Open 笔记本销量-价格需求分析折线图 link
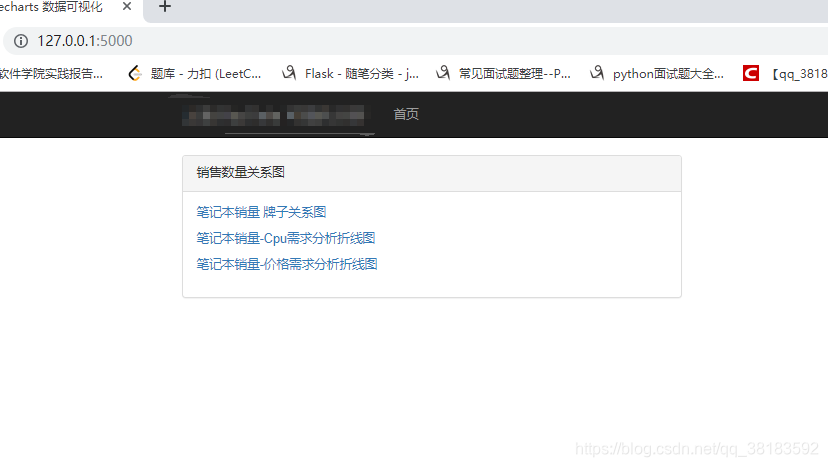The height and width of the screenshot is (467, 828). [287, 264]
